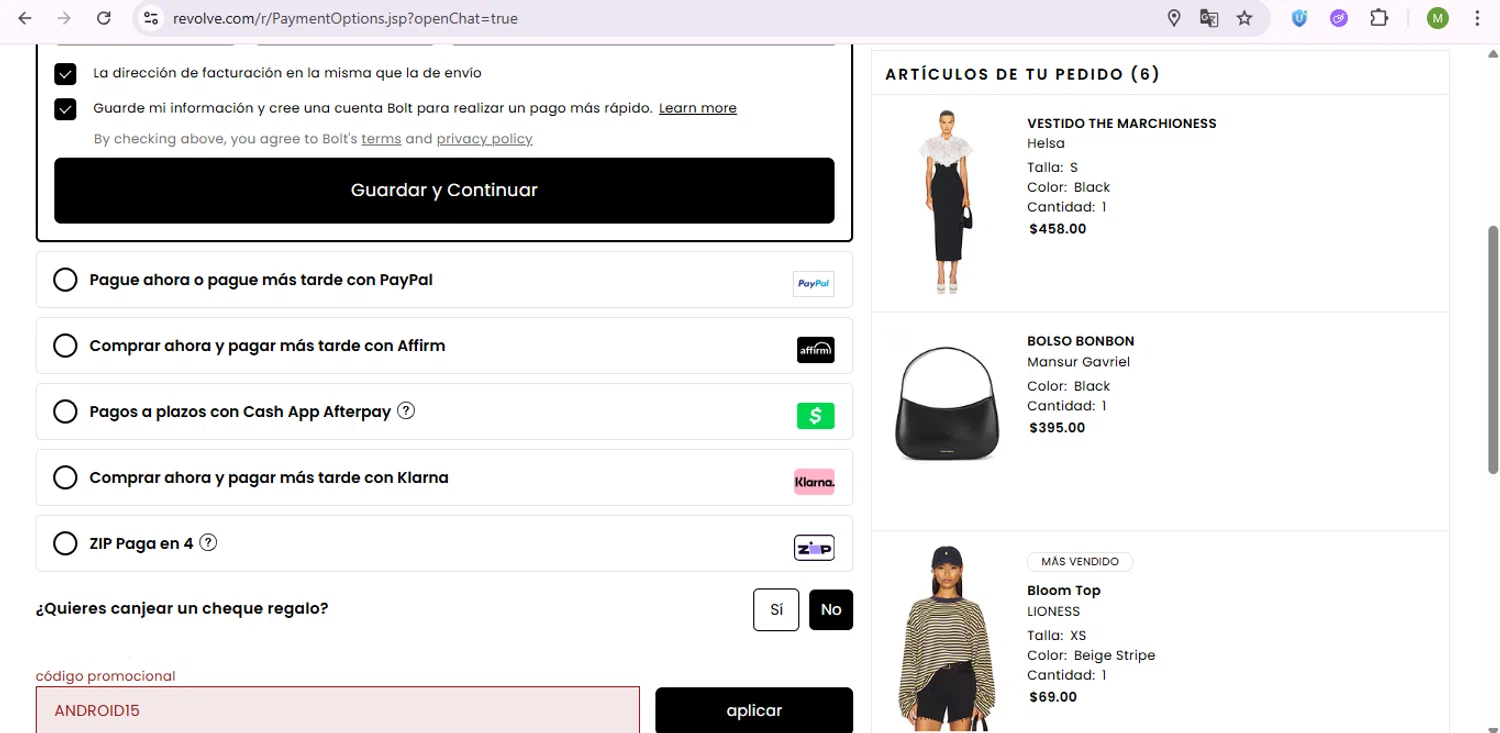The width and height of the screenshot is (1500, 733).
Task: Click the $458.00 price
Action: point(1057,229)
